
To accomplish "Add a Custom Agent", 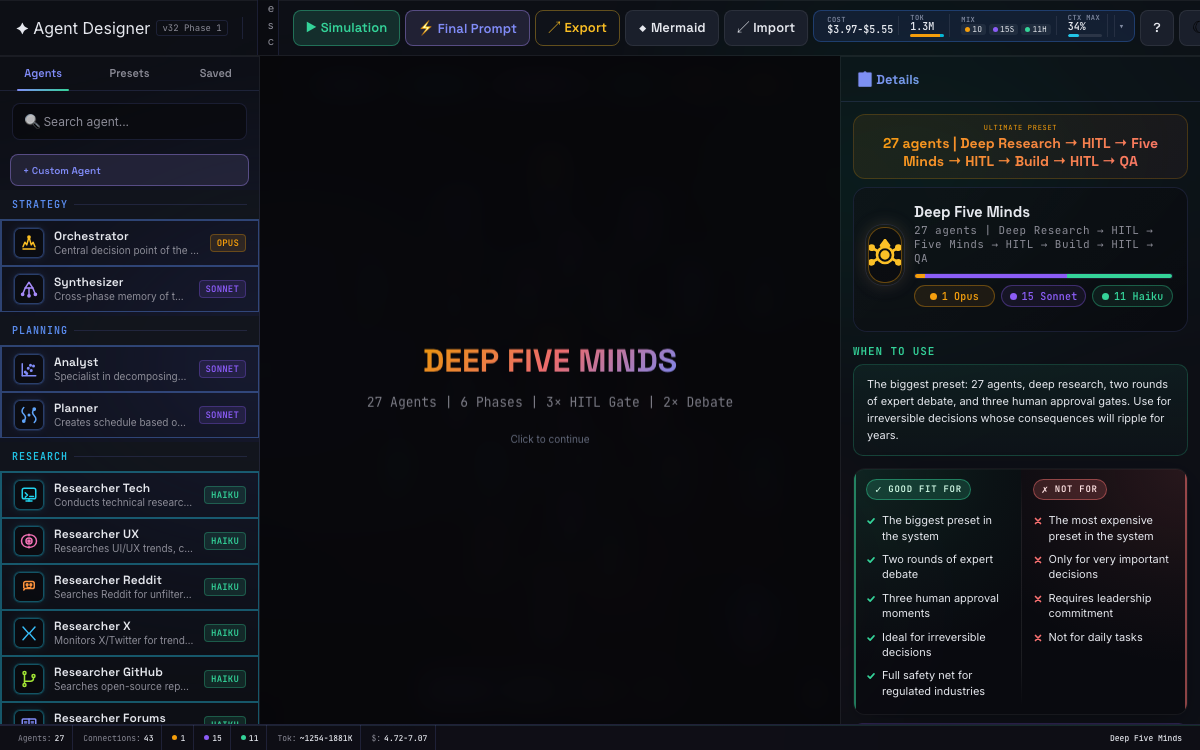I will click(x=129, y=170).
